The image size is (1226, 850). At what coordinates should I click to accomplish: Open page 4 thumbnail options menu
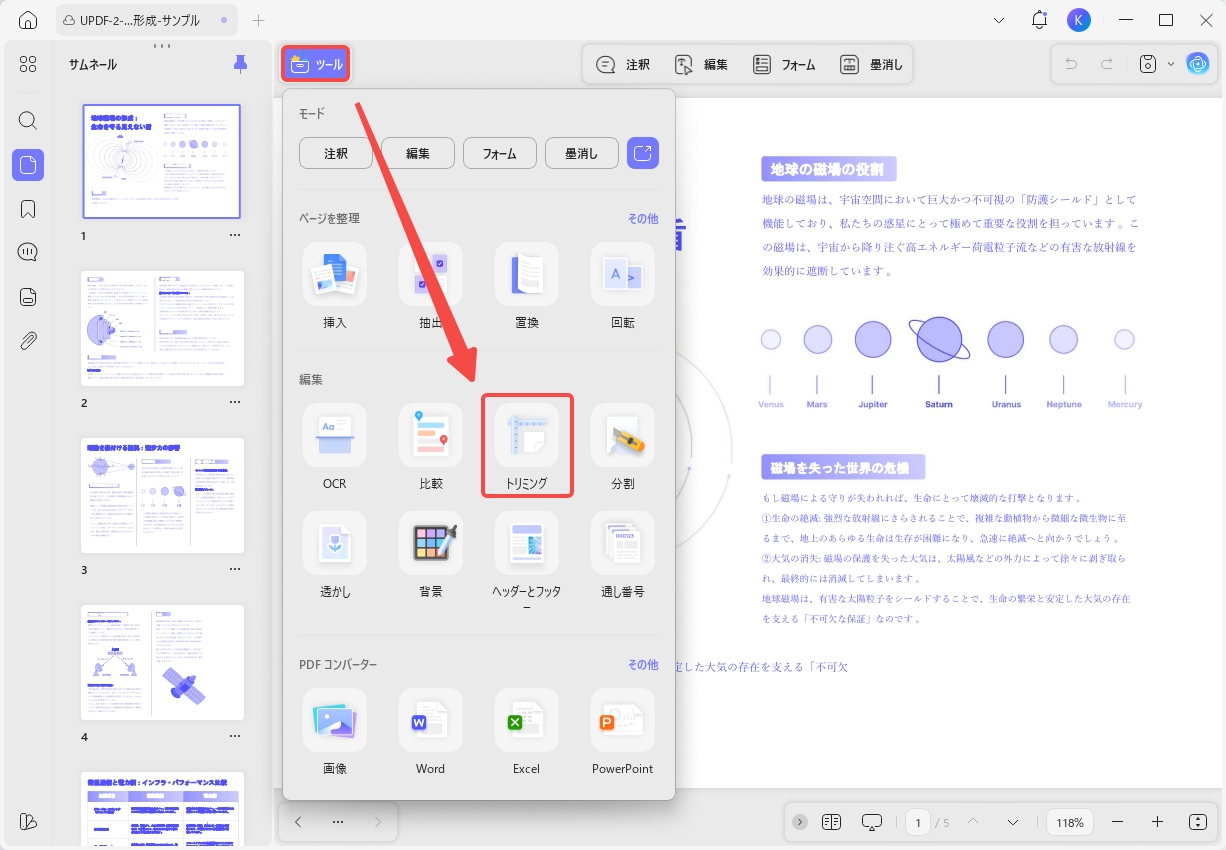(235, 737)
